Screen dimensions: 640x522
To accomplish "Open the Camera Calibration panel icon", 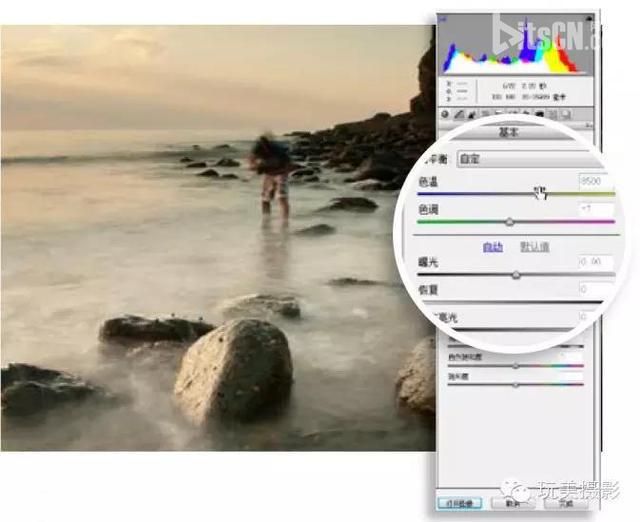I will [540, 114].
